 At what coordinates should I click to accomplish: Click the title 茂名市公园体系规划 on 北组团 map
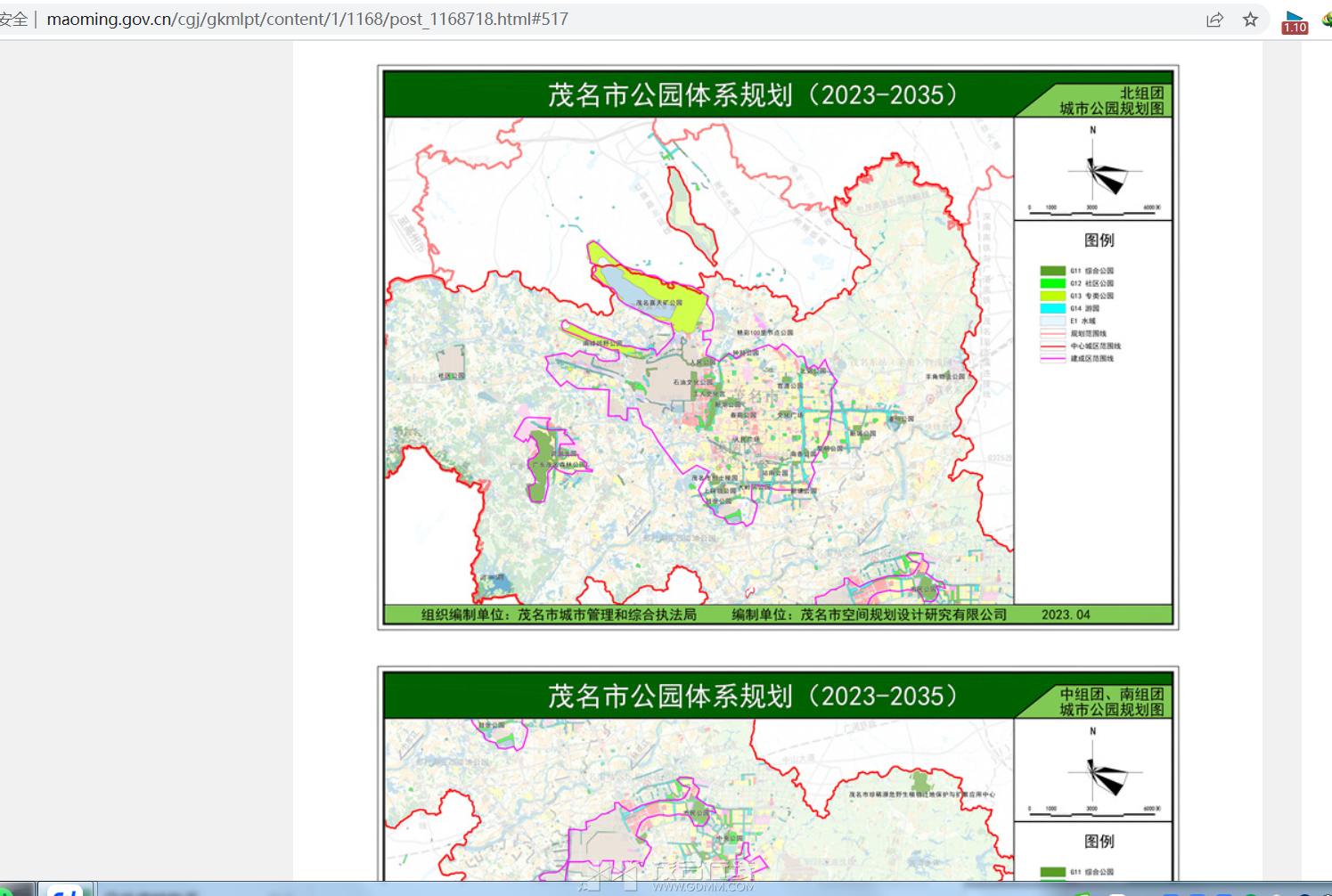tap(752, 94)
